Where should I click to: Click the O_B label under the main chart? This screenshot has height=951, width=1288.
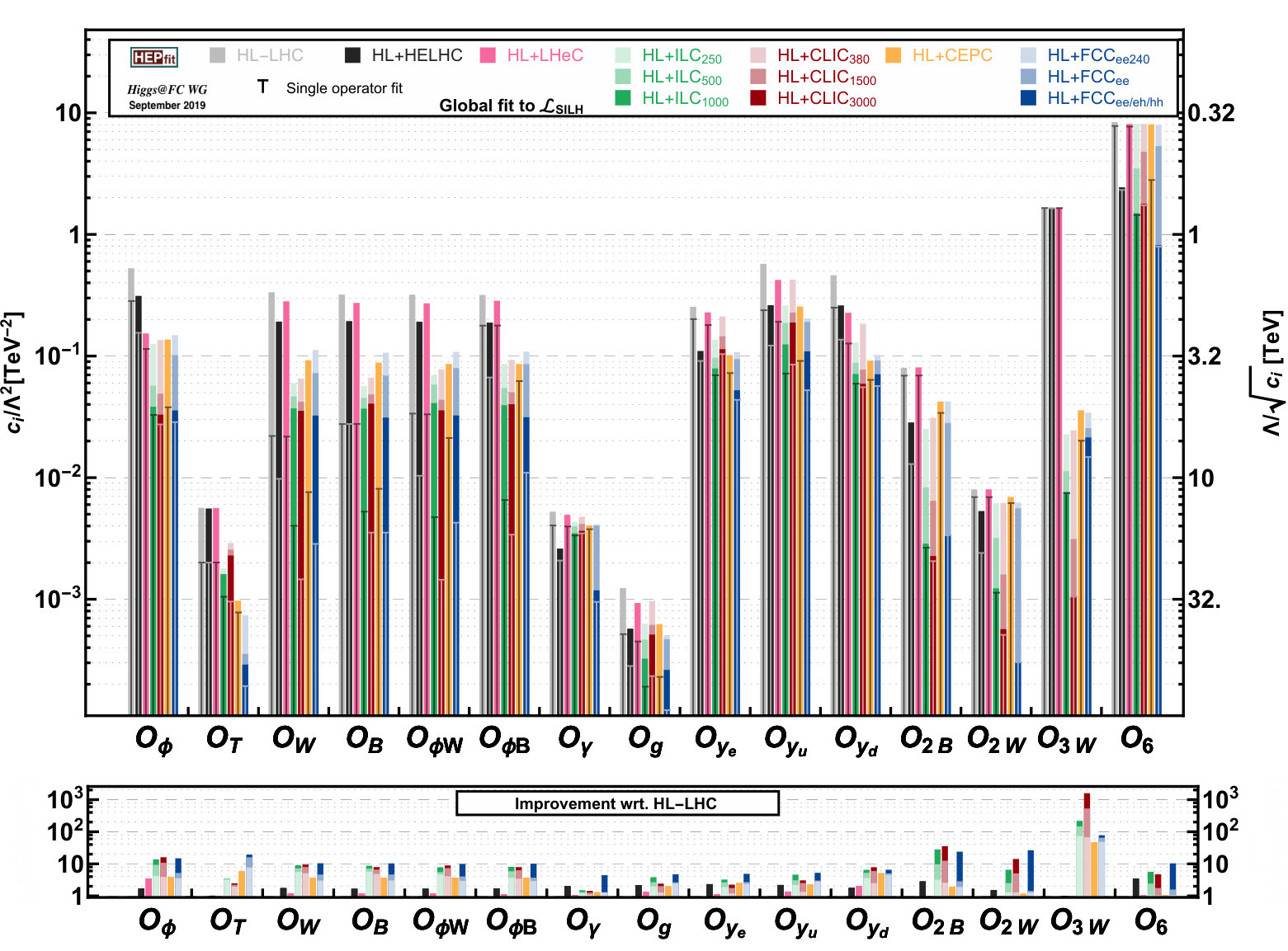tap(365, 739)
